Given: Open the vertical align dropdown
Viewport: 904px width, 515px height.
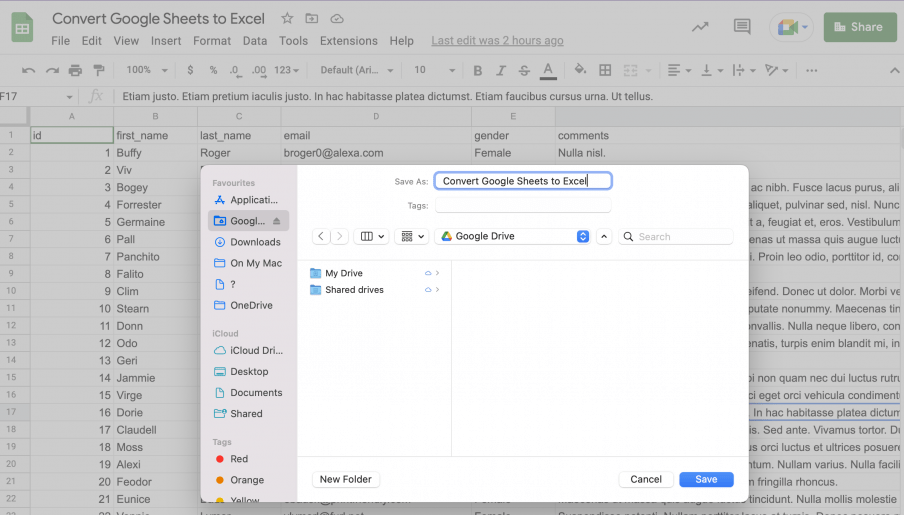Looking at the screenshot, I should 711,70.
